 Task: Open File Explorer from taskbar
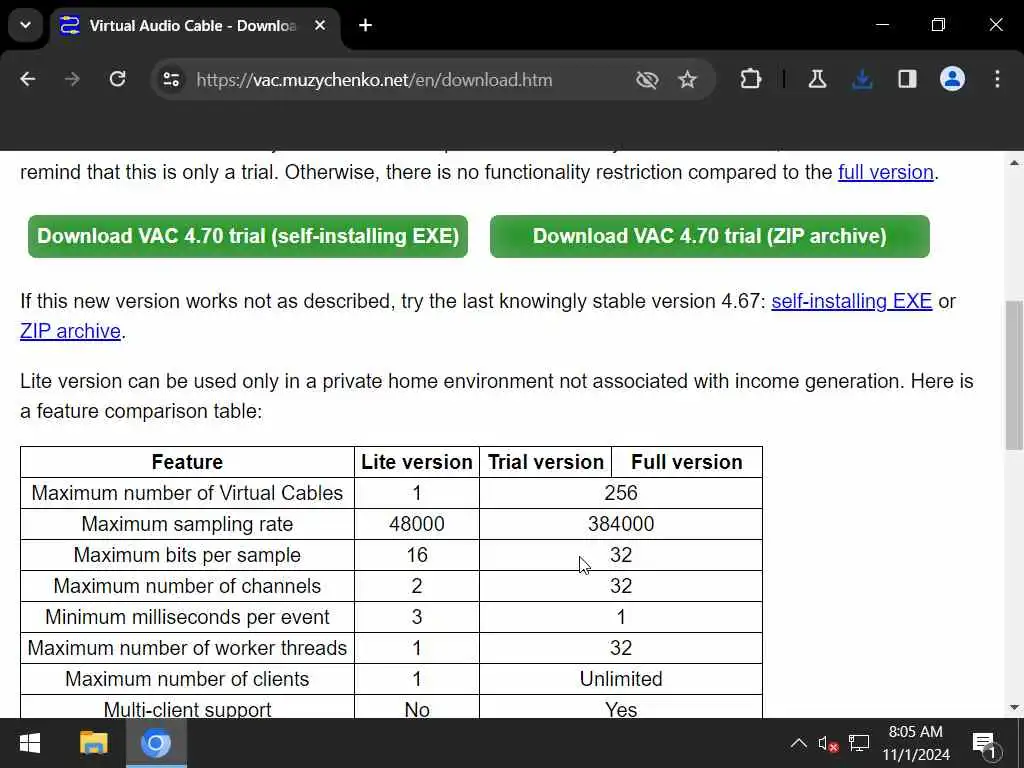93,743
